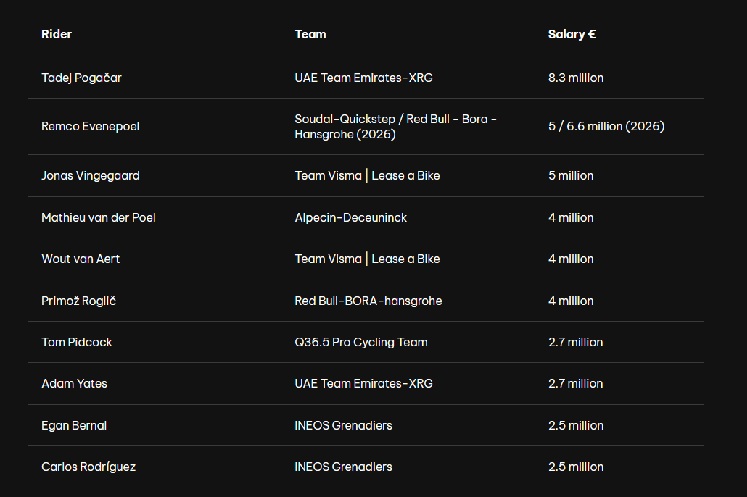
Task: Click the Salary € column header
Action: click(572, 34)
